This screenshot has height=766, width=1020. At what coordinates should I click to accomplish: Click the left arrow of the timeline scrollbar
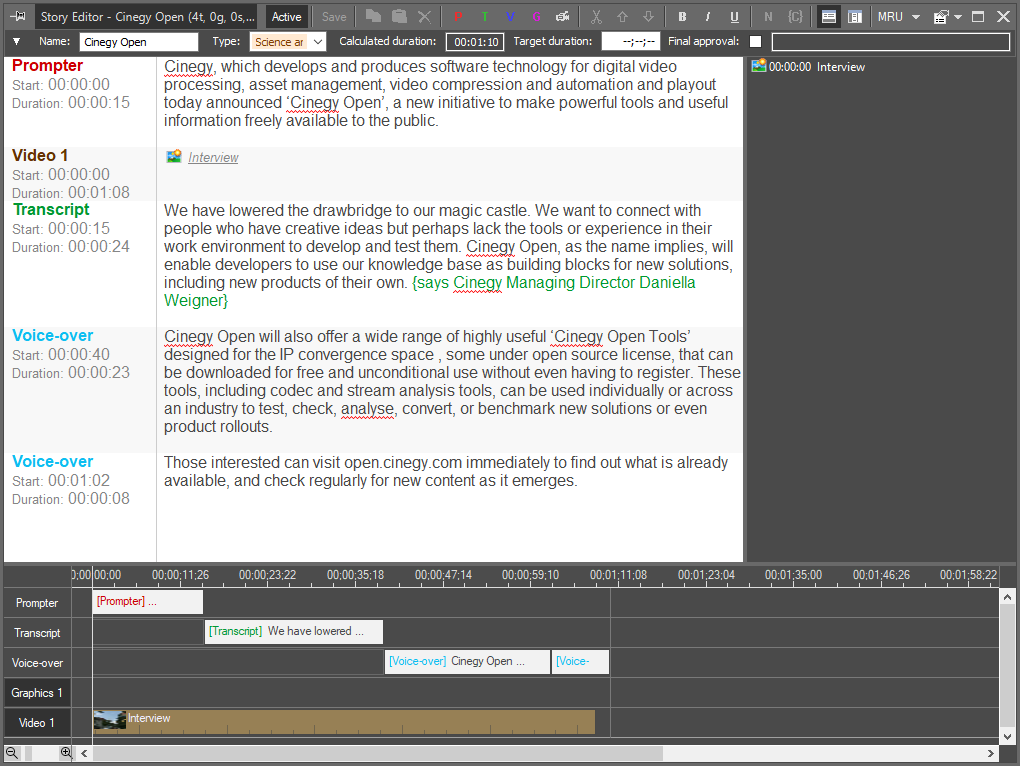pyautogui.click(x=84, y=753)
